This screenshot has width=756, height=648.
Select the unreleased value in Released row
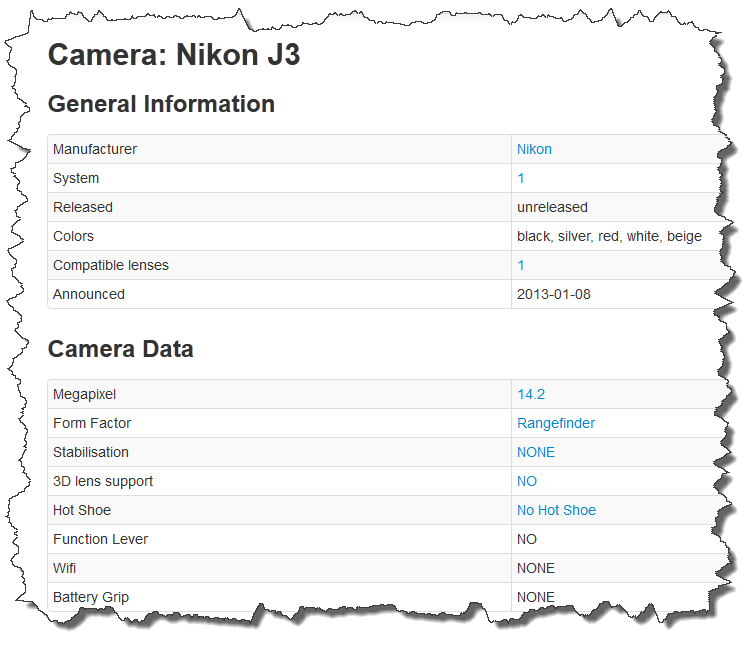coord(552,207)
